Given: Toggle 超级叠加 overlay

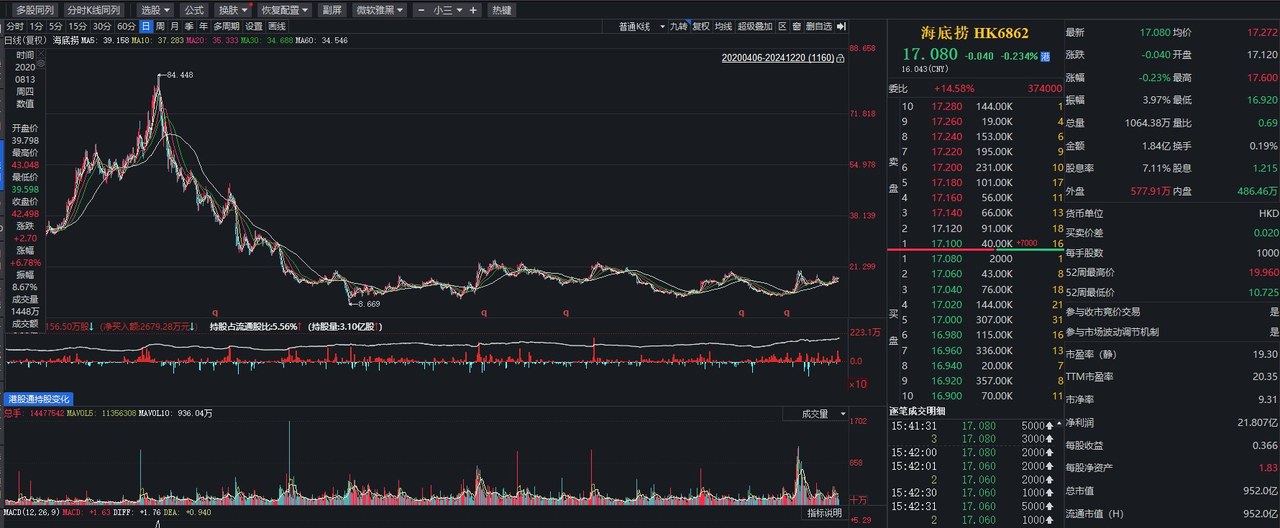Looking at the screenshot, I should 755,26.
